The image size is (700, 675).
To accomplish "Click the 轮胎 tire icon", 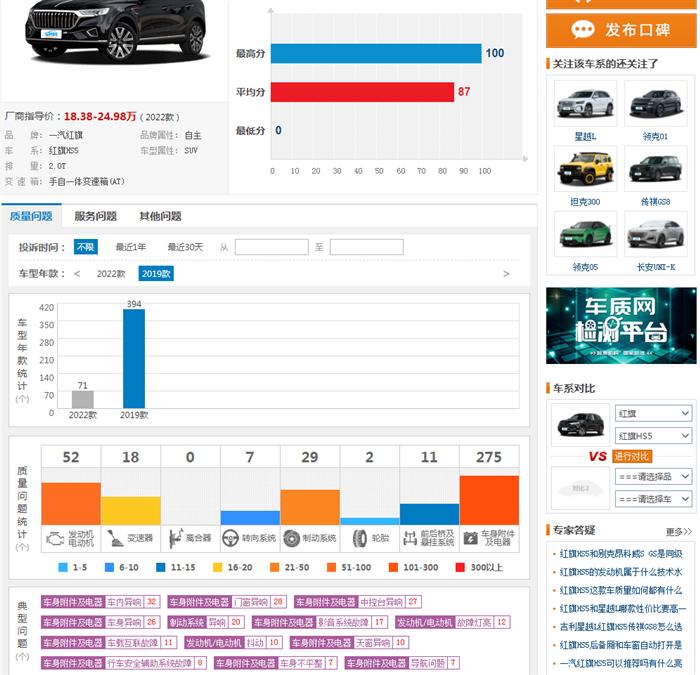I will click(359, 538).
